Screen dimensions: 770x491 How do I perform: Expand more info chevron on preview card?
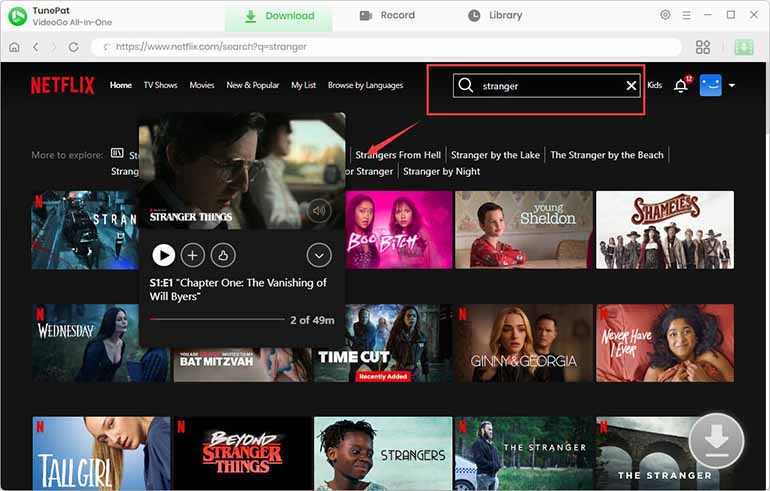(x=319, y=255)
